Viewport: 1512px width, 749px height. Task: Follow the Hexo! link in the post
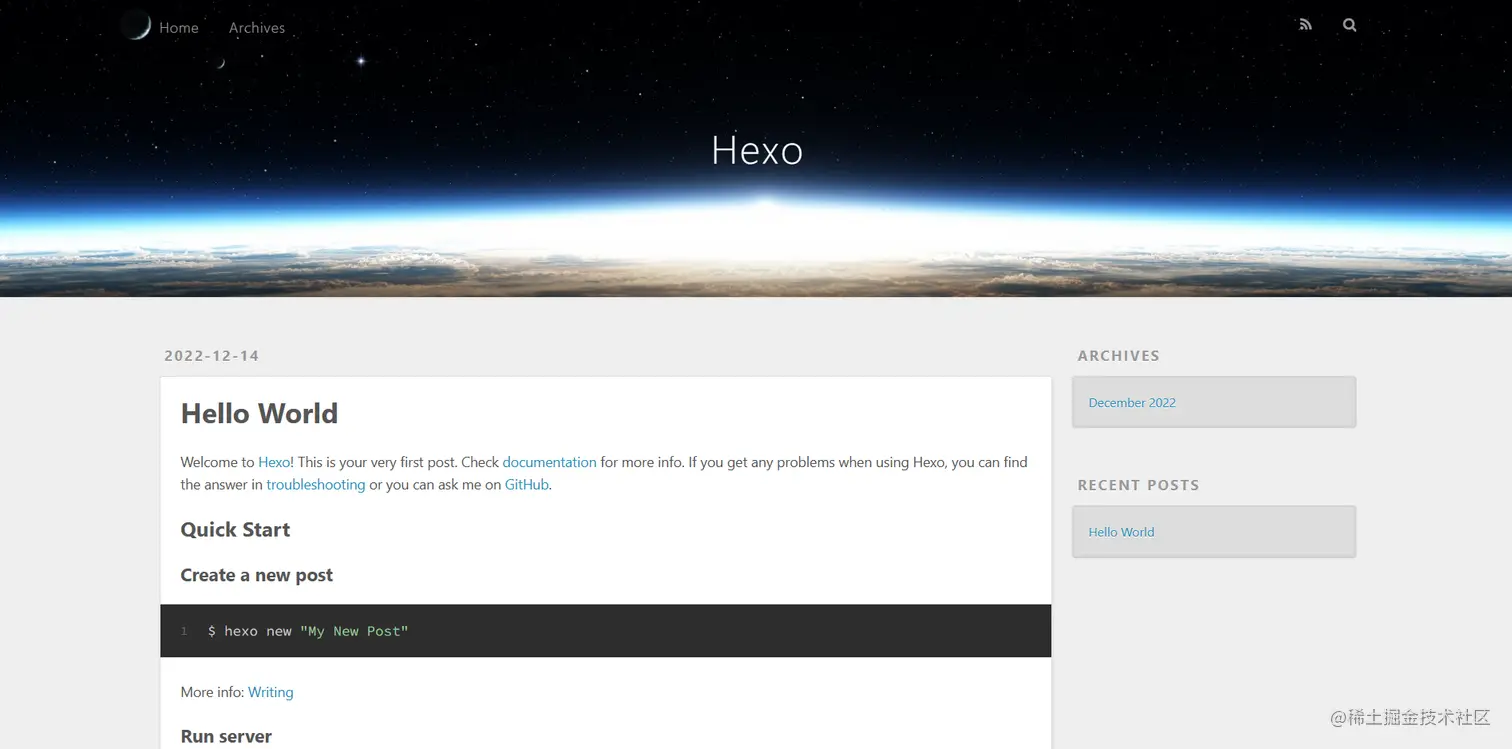276,462
